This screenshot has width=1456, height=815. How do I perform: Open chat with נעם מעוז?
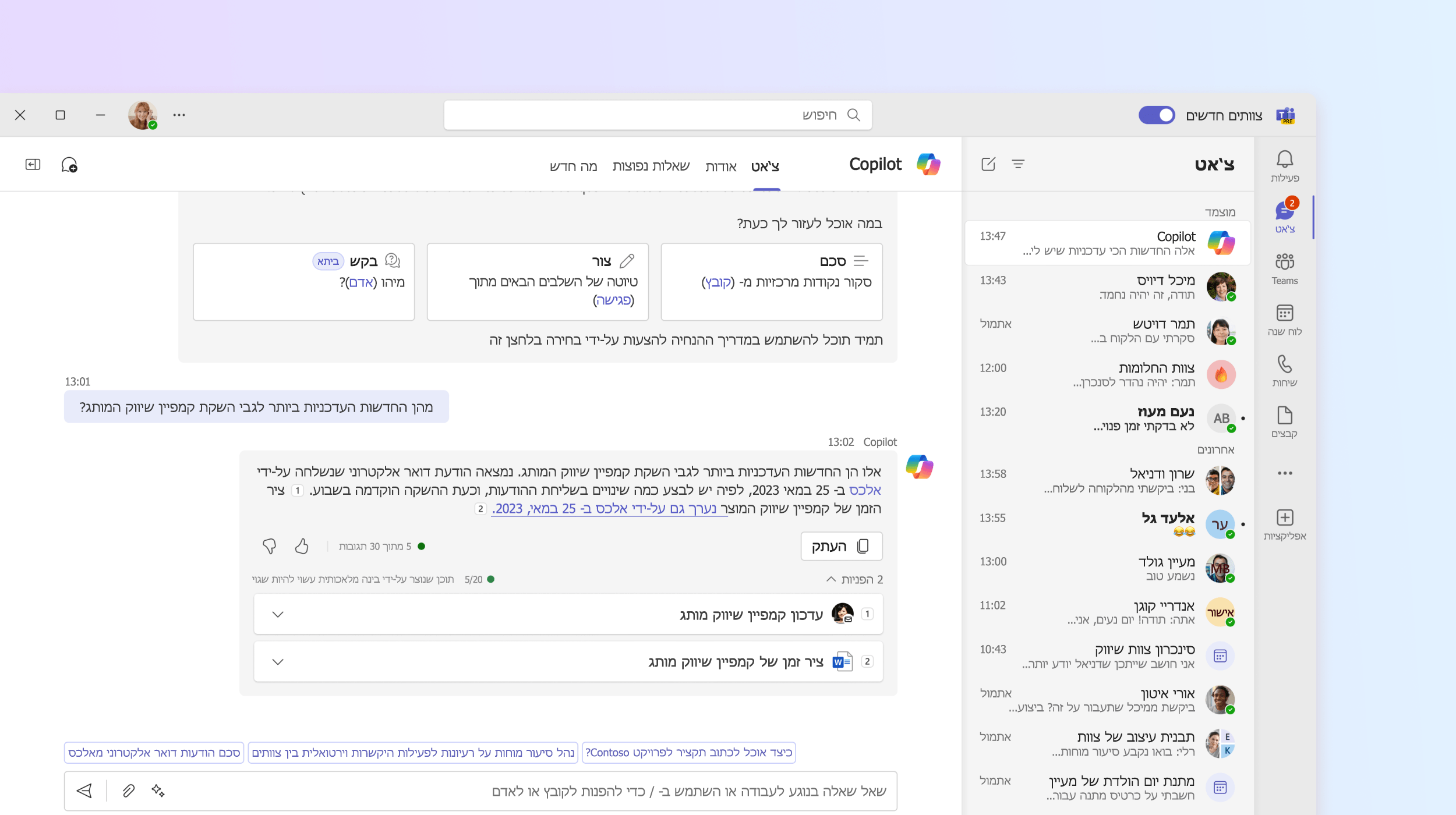1107,418
